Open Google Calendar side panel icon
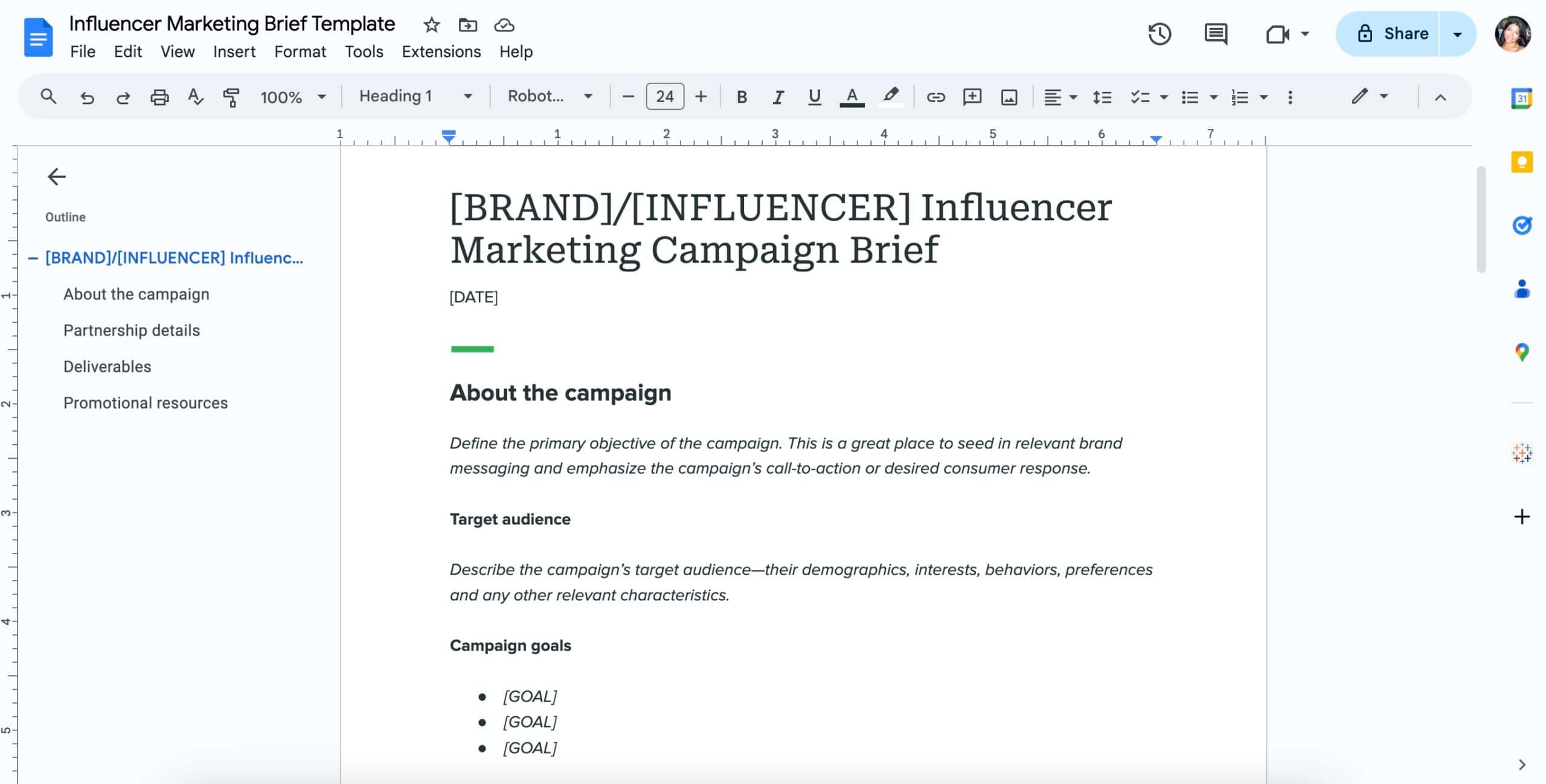 coord(1521,98)
